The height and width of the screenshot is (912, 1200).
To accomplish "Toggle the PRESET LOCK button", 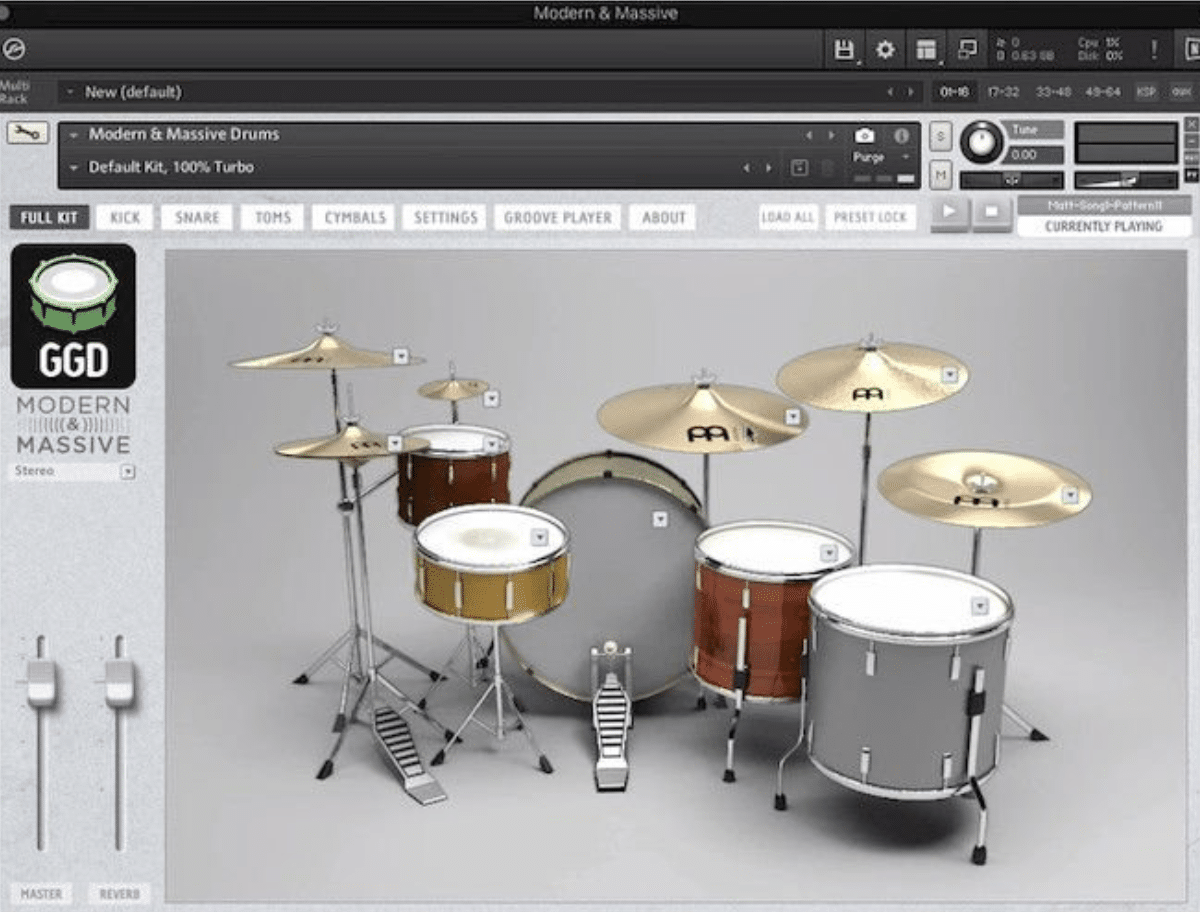I will point(870,217).
